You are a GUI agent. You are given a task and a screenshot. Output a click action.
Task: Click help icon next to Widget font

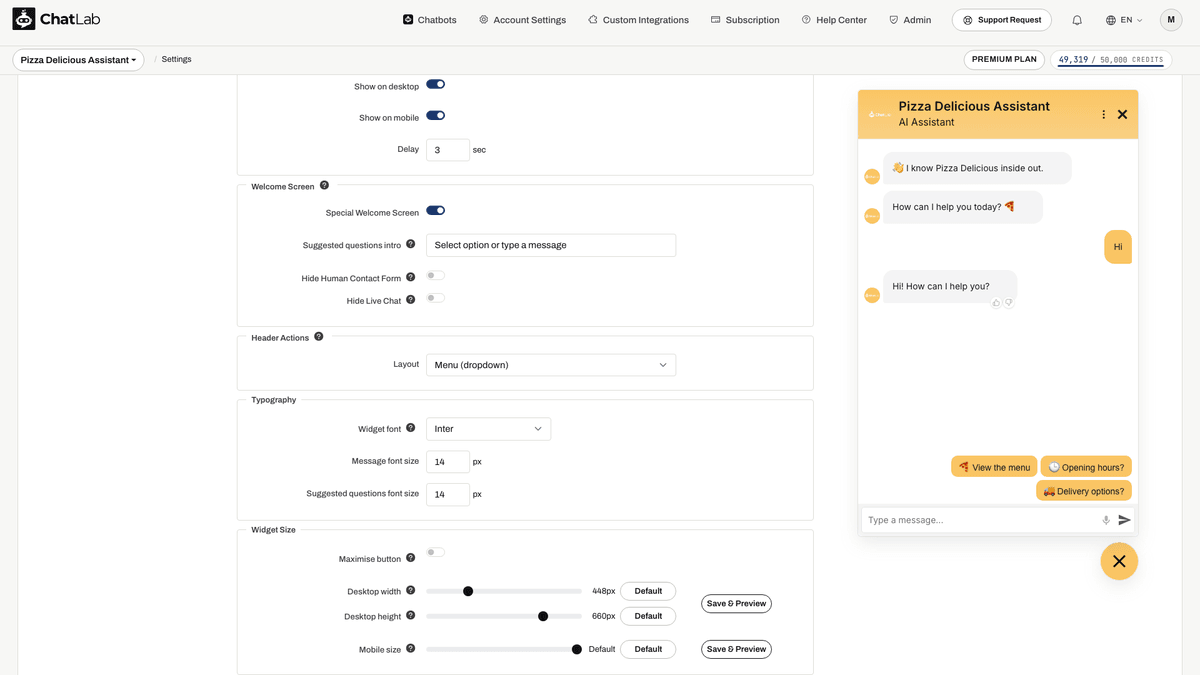[411, 428]
